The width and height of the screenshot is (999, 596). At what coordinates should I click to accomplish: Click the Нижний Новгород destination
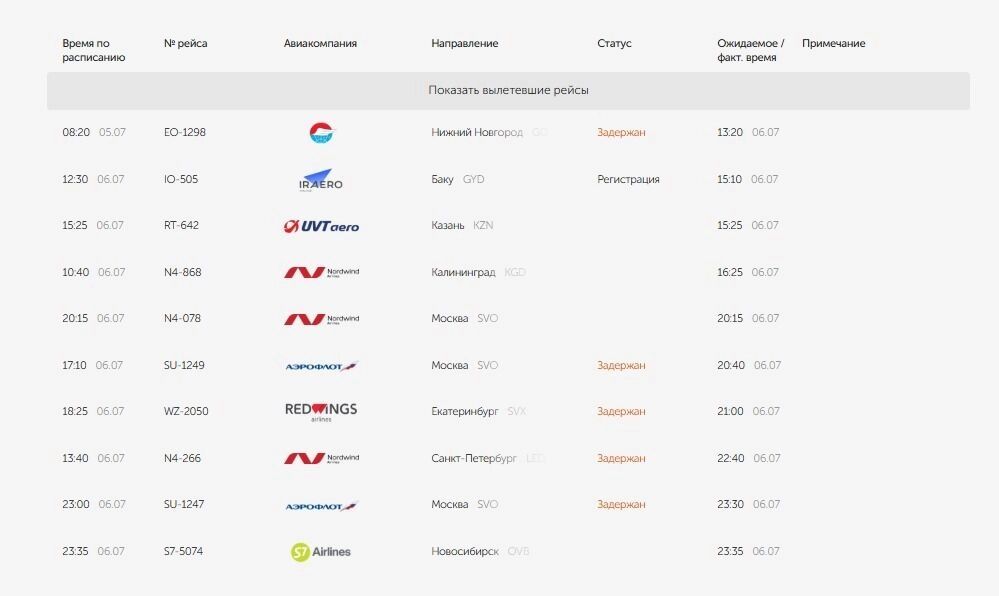click(x=477, y=132)
